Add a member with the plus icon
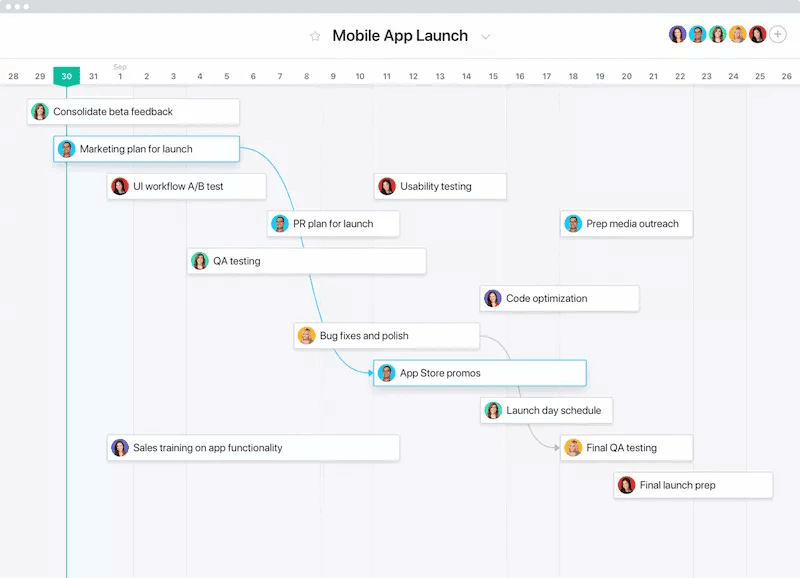Viewport: 800px width, 578px height. pyautogui.click(x=778, y=35)
